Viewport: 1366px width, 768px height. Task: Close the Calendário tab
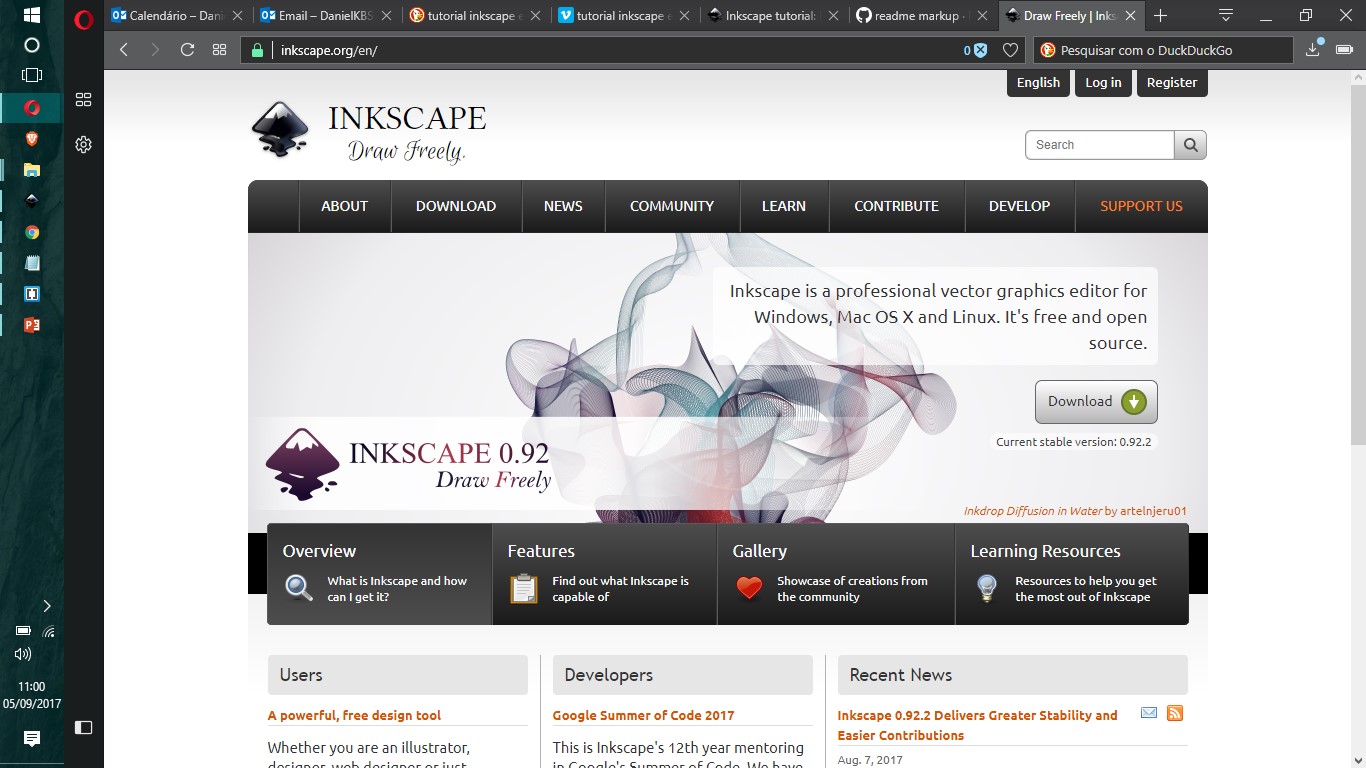click(236, 16)
